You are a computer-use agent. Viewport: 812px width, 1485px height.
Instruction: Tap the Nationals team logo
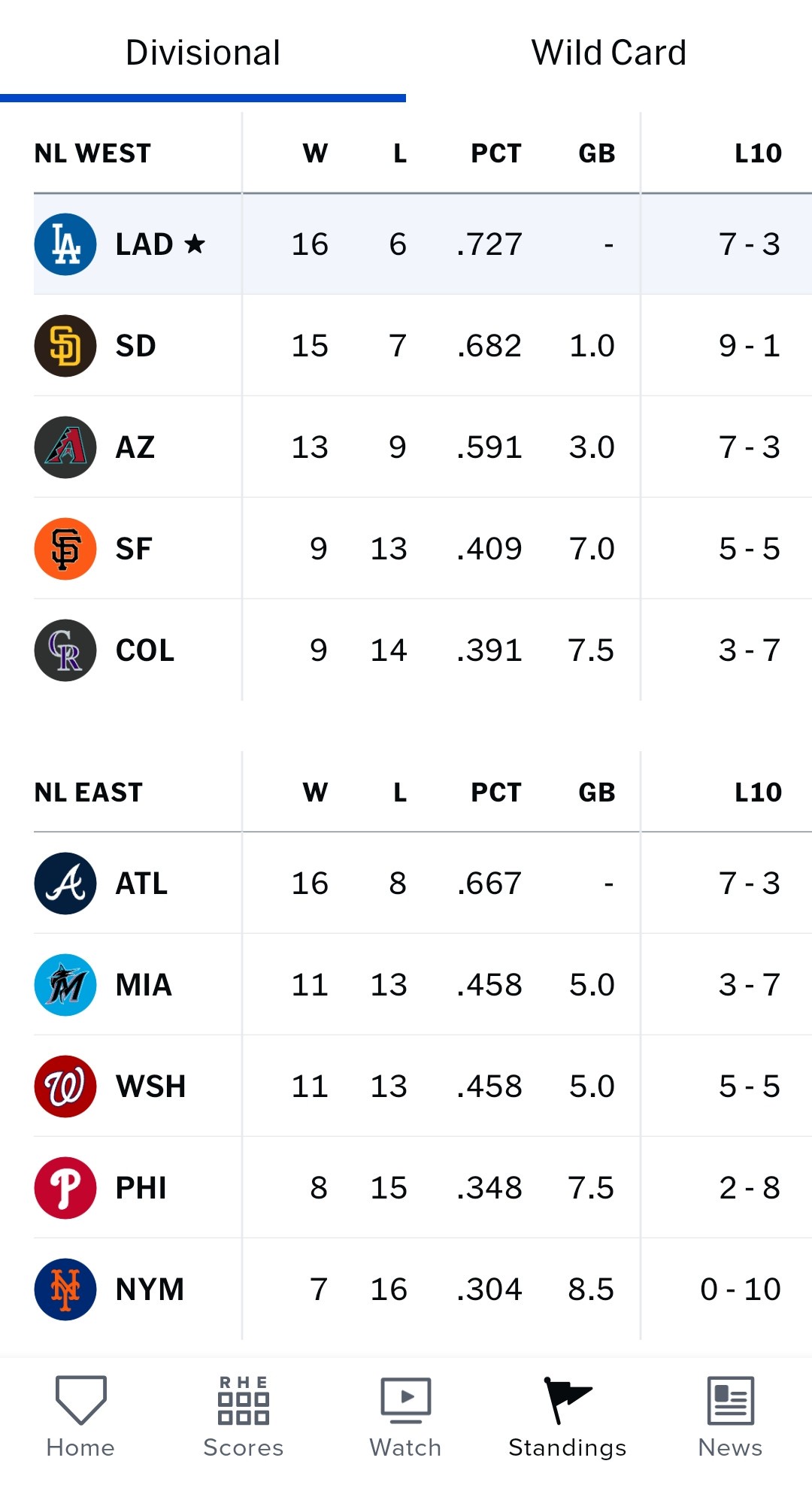coord(65,1086)
